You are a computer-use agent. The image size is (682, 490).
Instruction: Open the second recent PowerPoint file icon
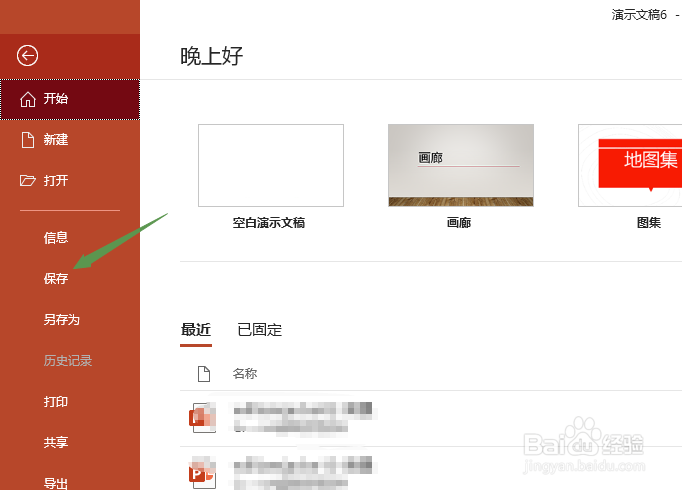(x=203, y=472)
